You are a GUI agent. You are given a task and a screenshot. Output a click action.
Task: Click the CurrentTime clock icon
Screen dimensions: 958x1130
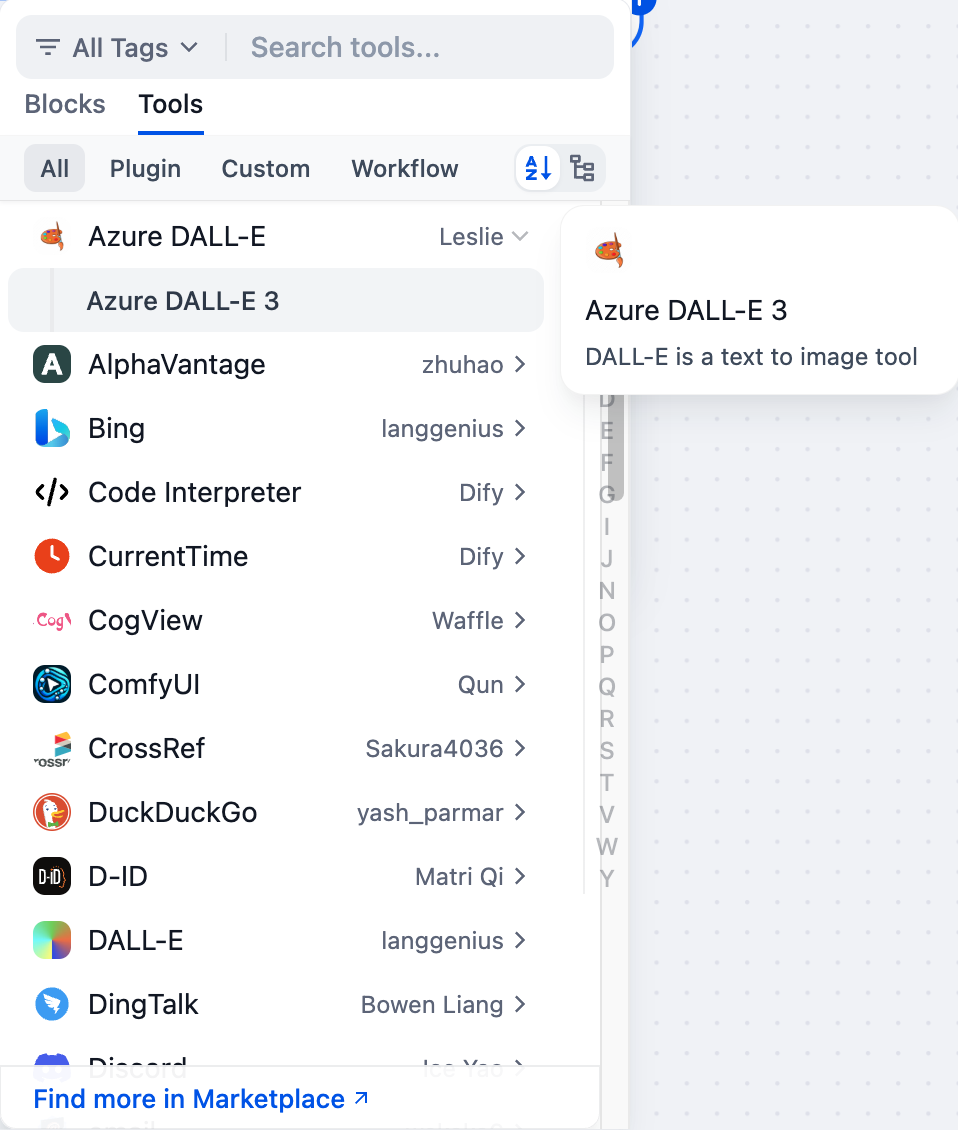tap(51, 557)
